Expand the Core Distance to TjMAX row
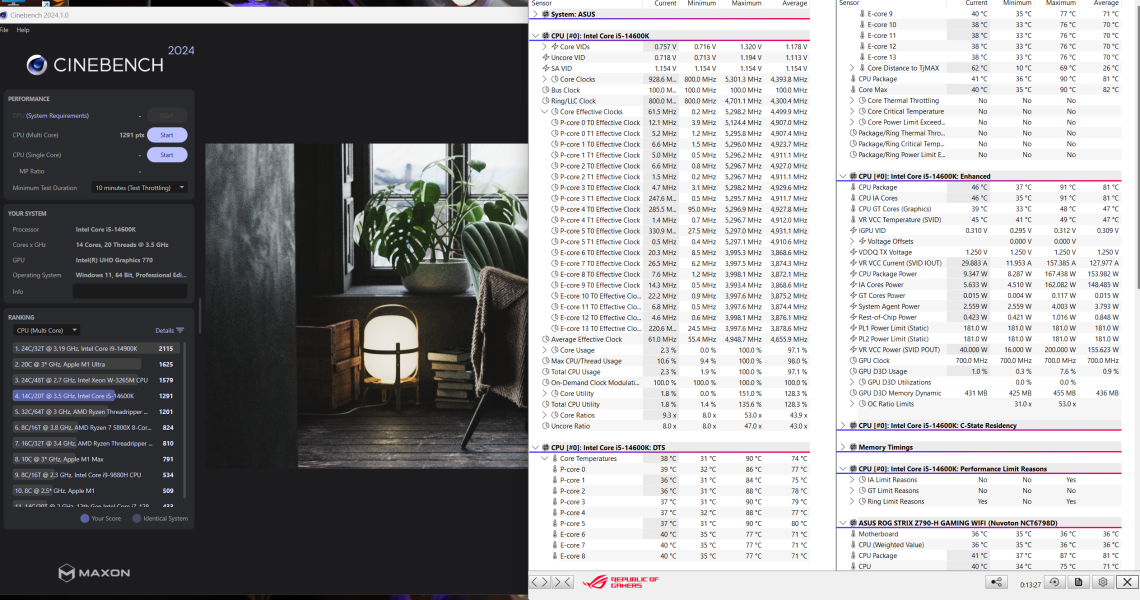Screen dimensions: 1140x600 (852, 68)
